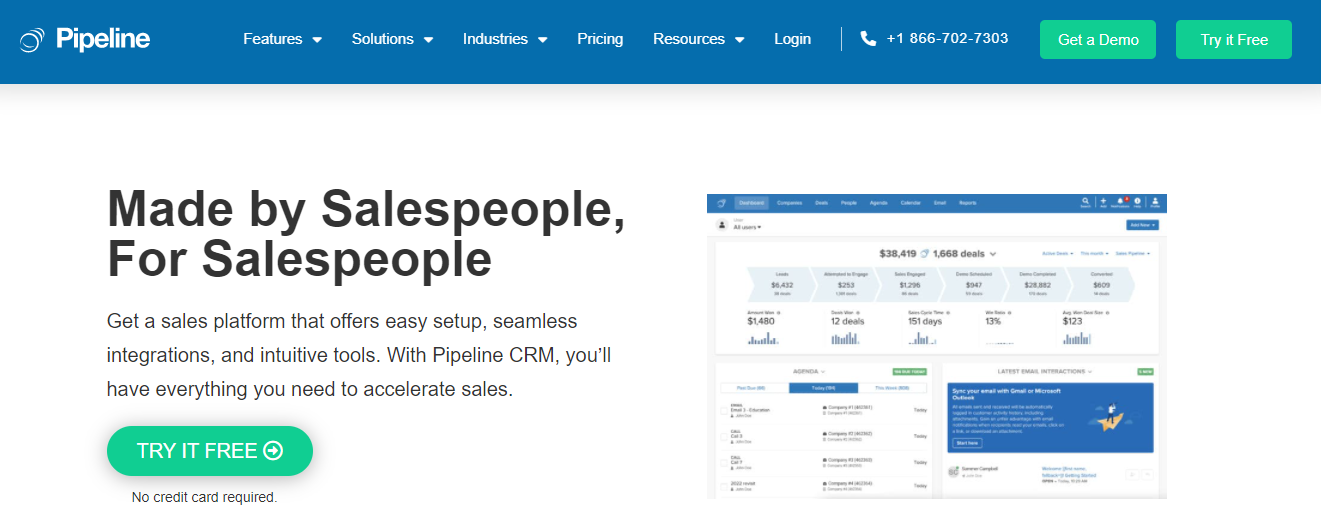Click the header Try it Free button
1321x527 pixels.
click(1234, 40)
